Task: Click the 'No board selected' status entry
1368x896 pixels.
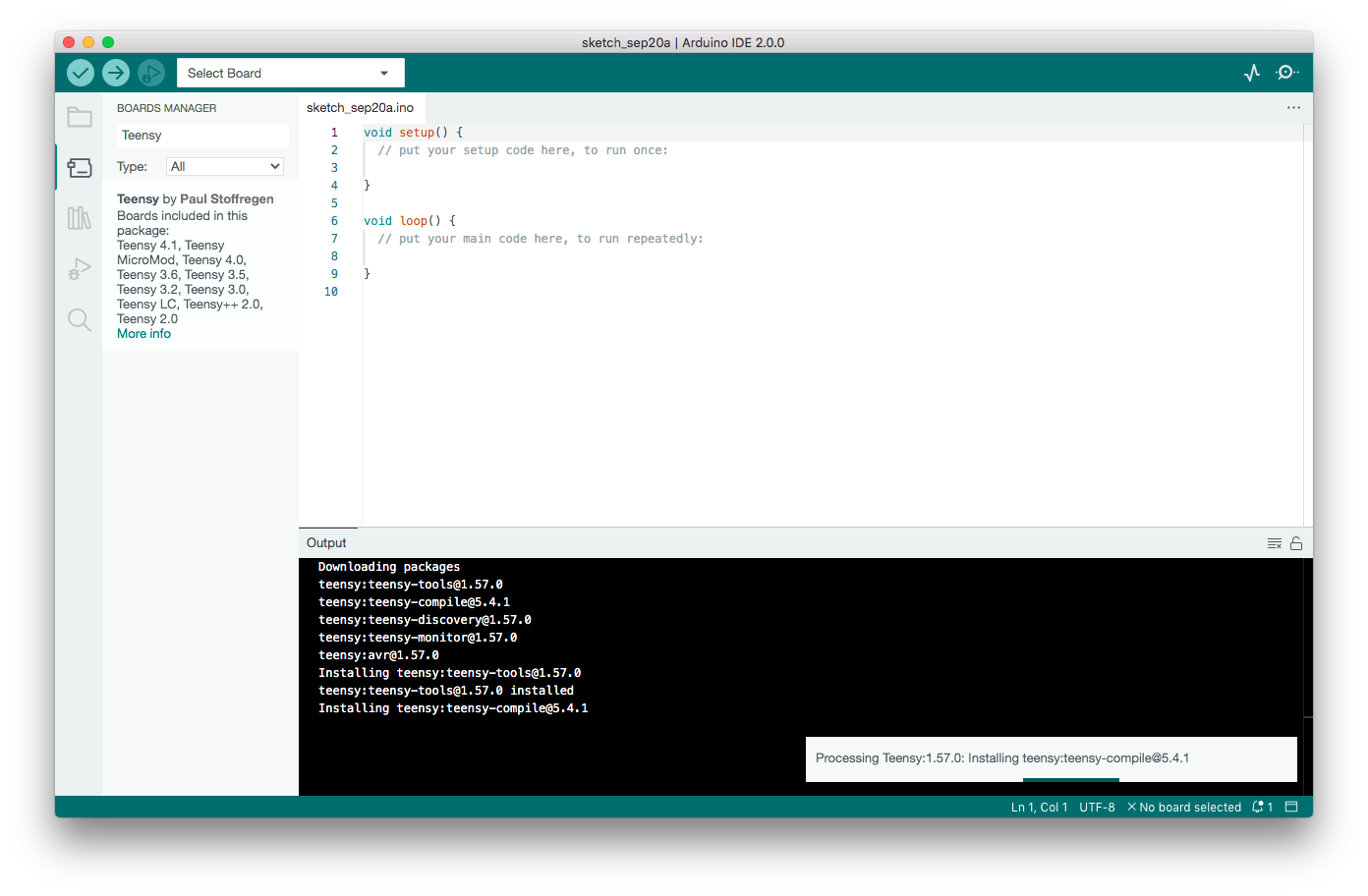Action: pyautogui.click(x=1184, y=808)
